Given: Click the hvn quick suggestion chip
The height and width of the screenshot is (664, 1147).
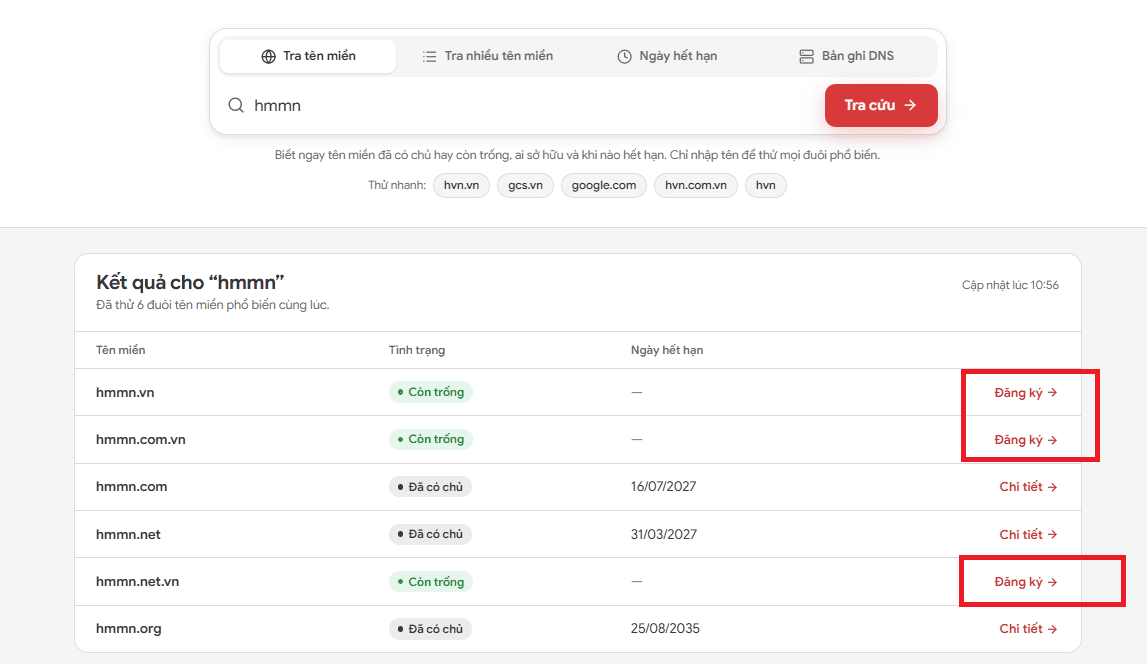Looking at the screenshot, I should (766, 185).
